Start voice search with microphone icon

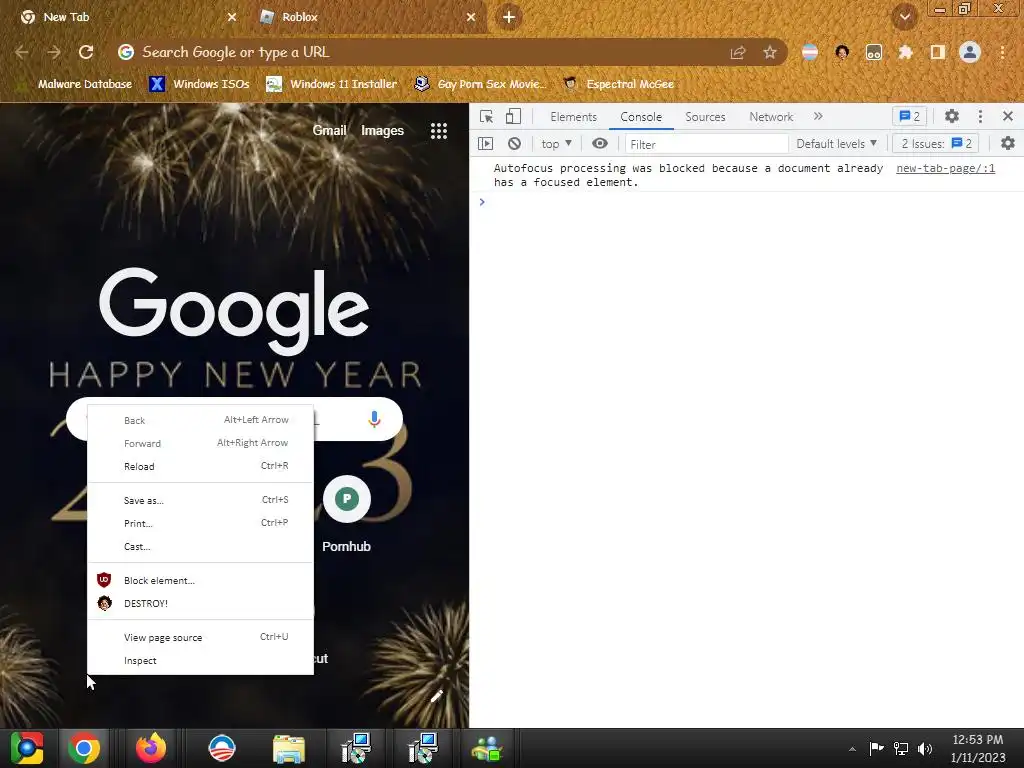point(374,419)
